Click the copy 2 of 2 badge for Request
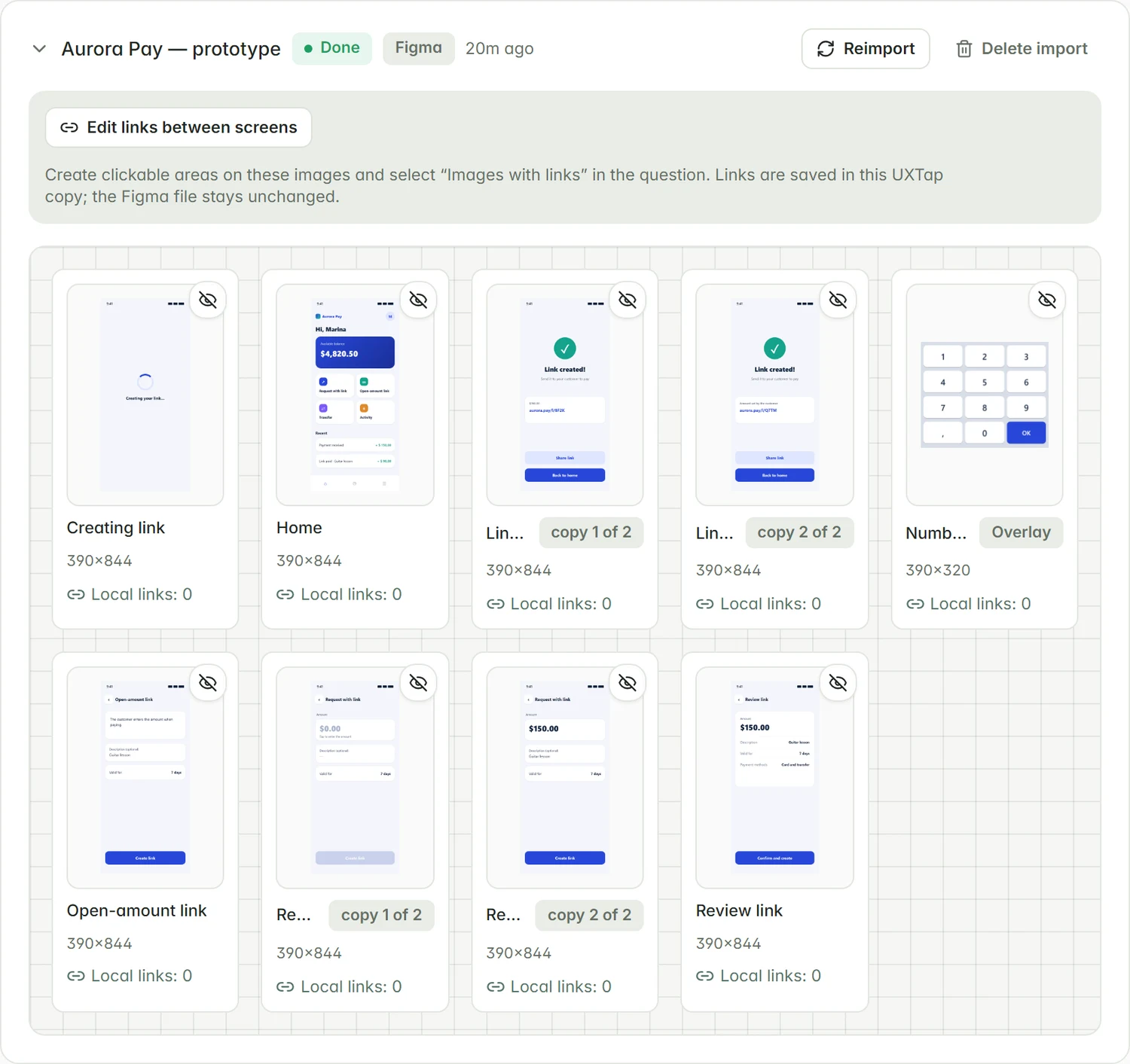1130x1064 pixels. tap(589, 915)
